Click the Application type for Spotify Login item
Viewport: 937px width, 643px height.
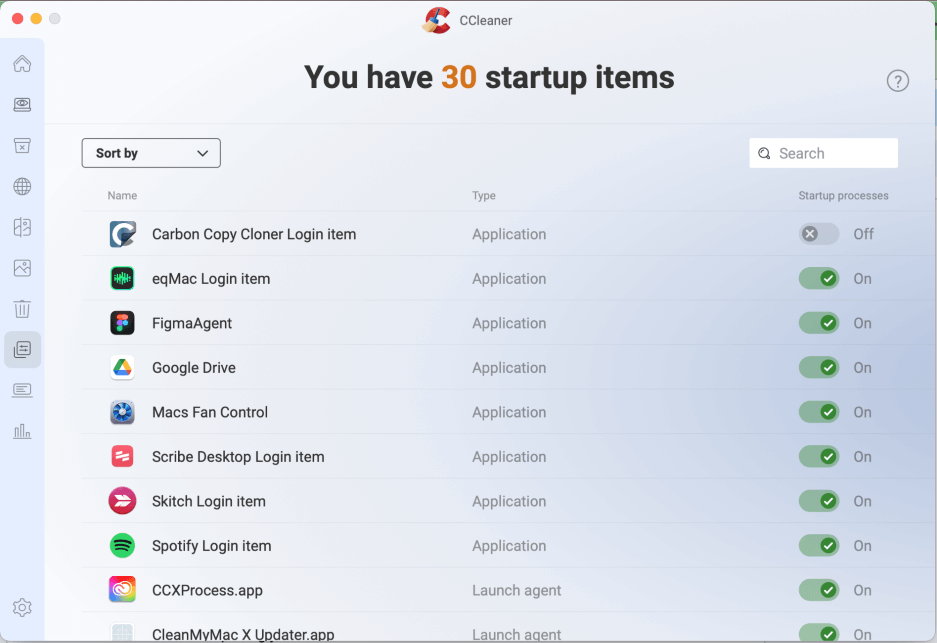[x=509, y=546]
